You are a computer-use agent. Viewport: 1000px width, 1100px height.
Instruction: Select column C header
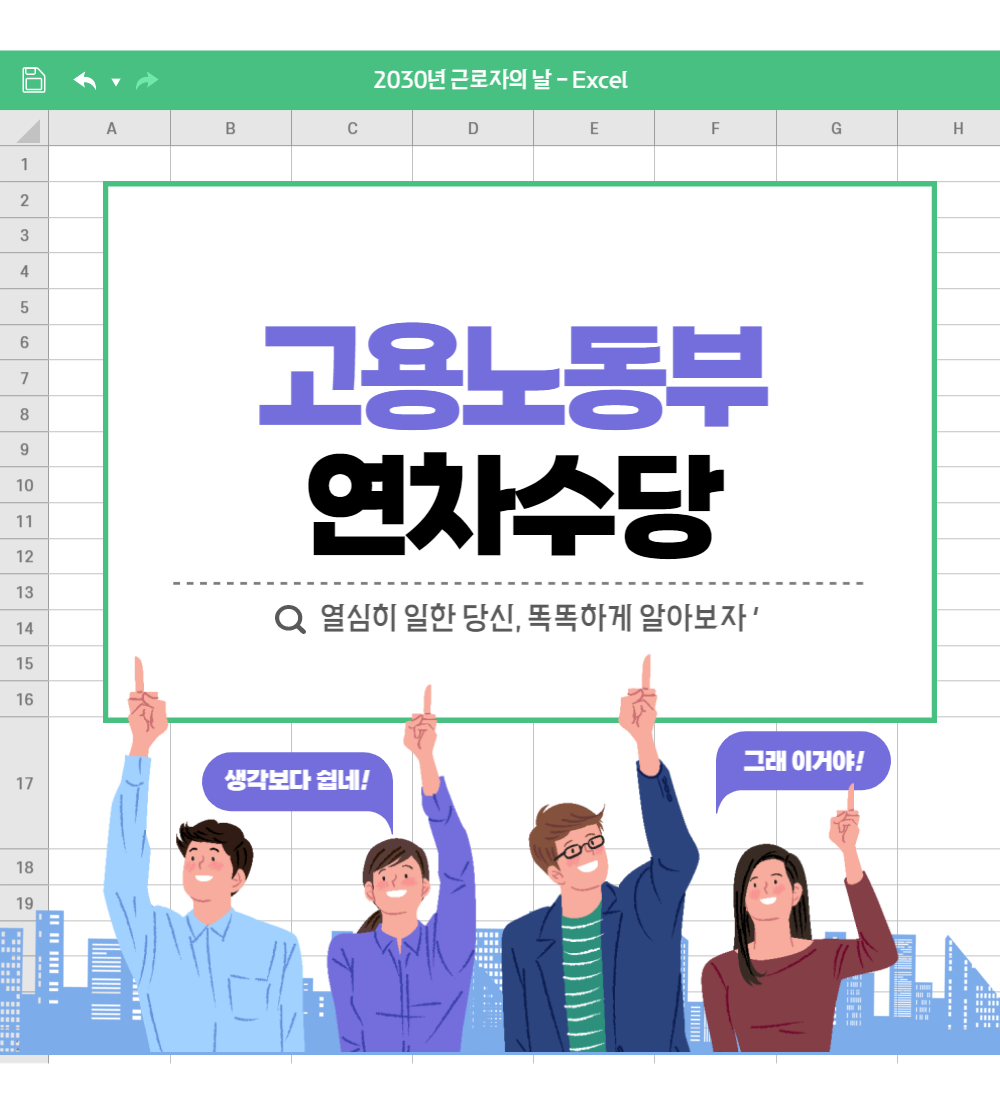352,128
